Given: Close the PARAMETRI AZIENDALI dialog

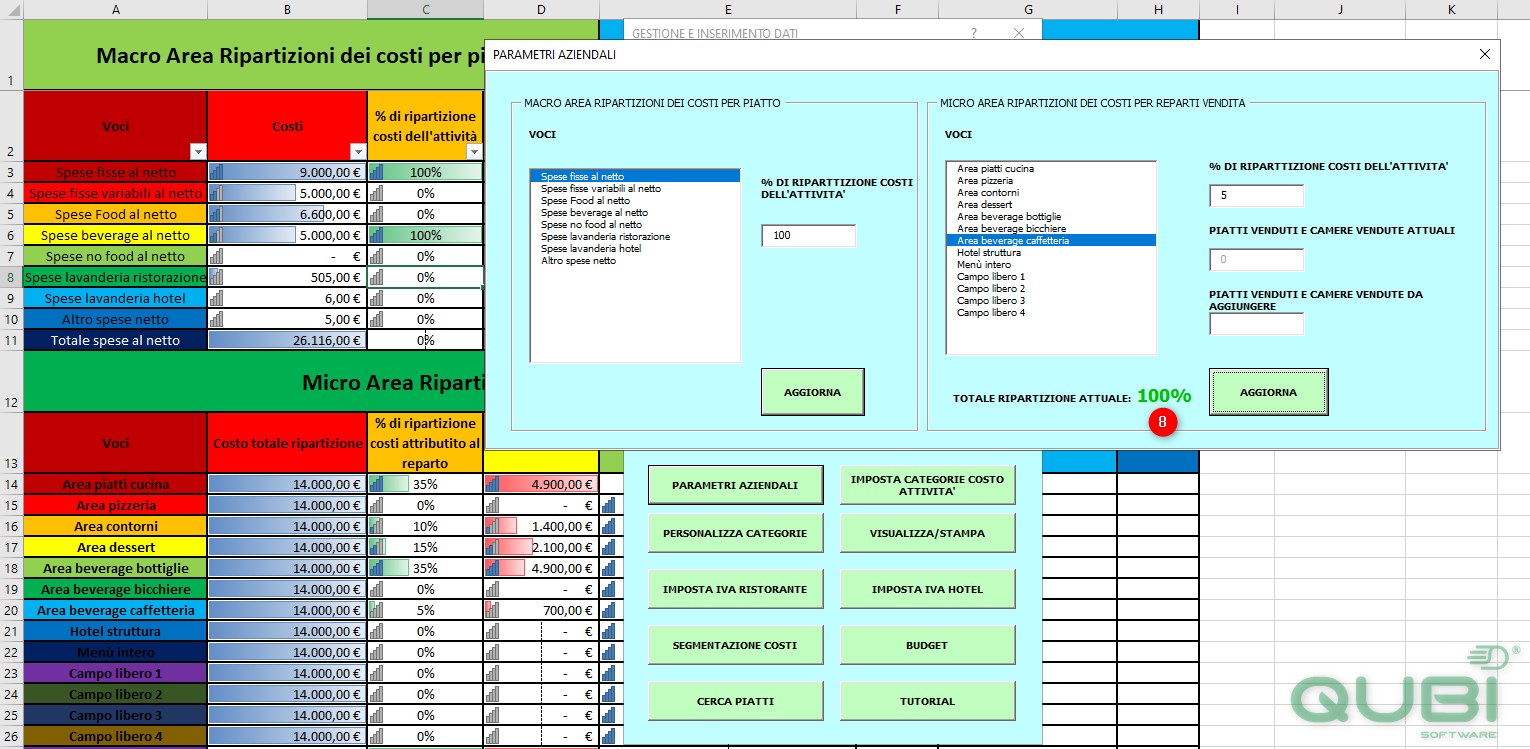Looking at the screenshot, I should [x=1484, y=54].
